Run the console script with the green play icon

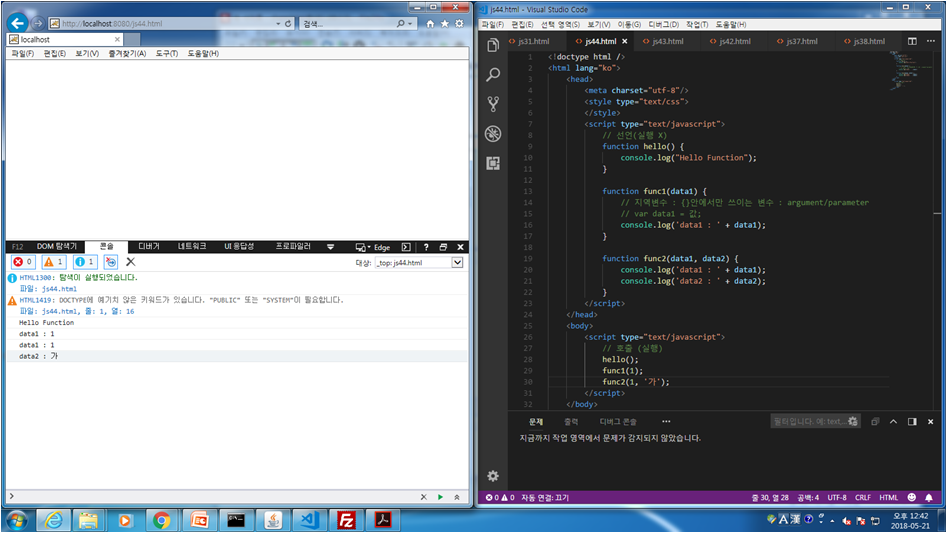(x=440, y=497)
